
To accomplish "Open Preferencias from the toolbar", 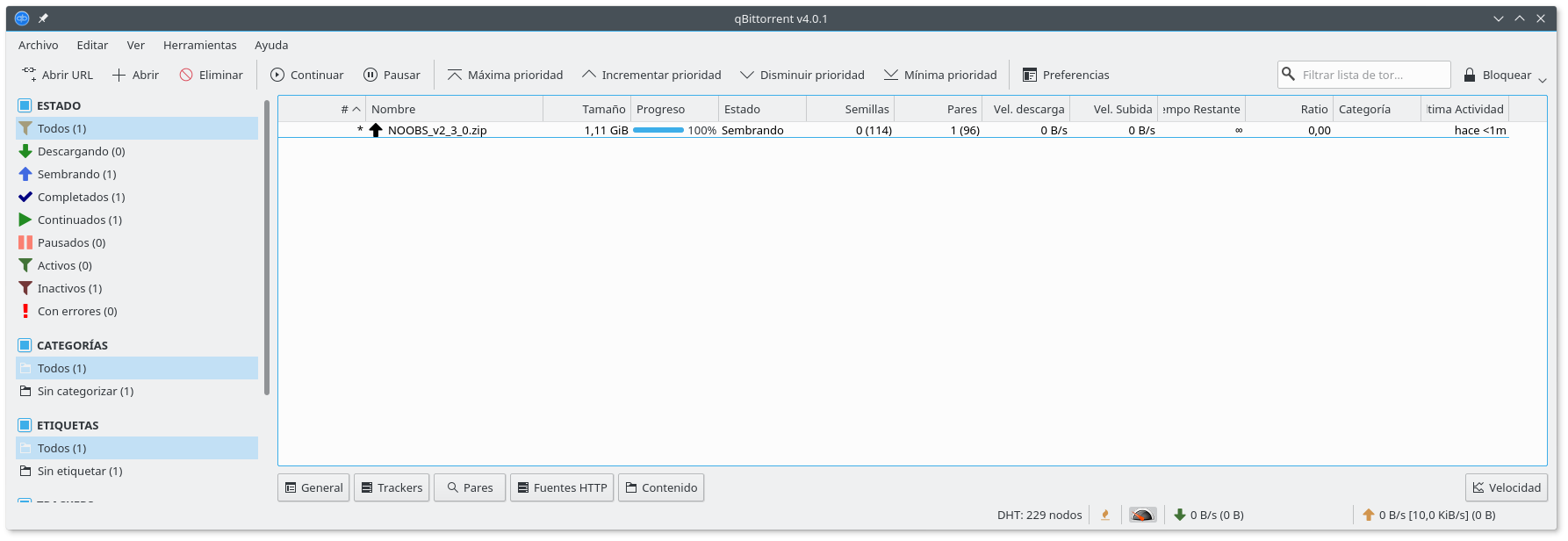I will pos(1066,75).
